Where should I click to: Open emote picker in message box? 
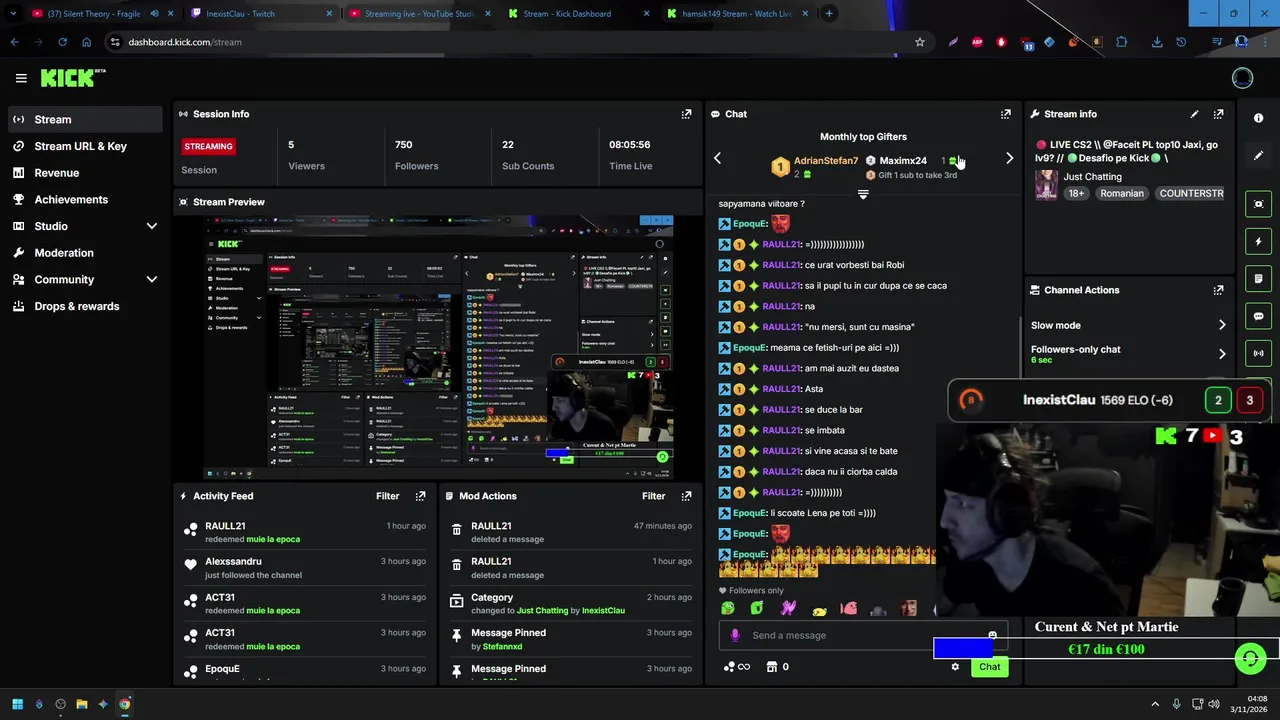(992, 635)
